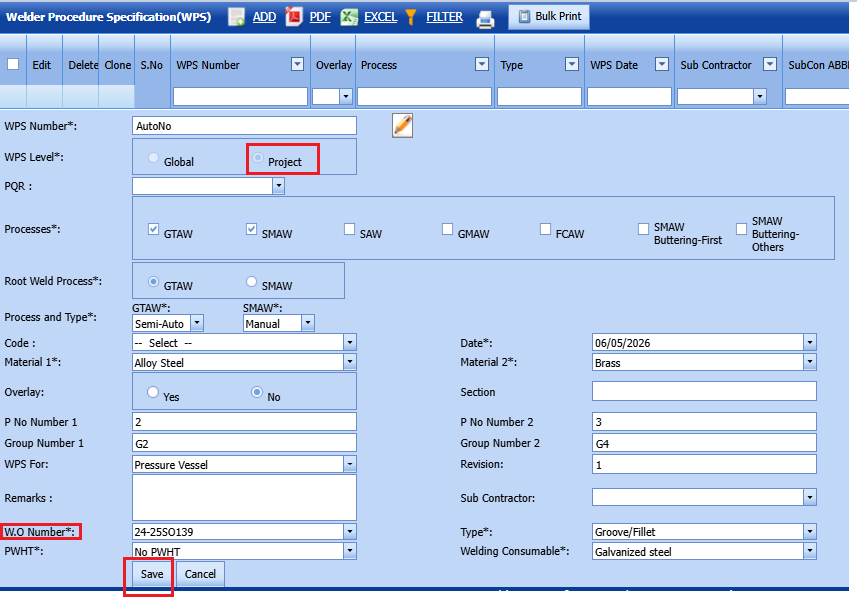This screenshot has height=601, width=857.
Task: Click the Group Number 1 field
Action: click(244, 443)
